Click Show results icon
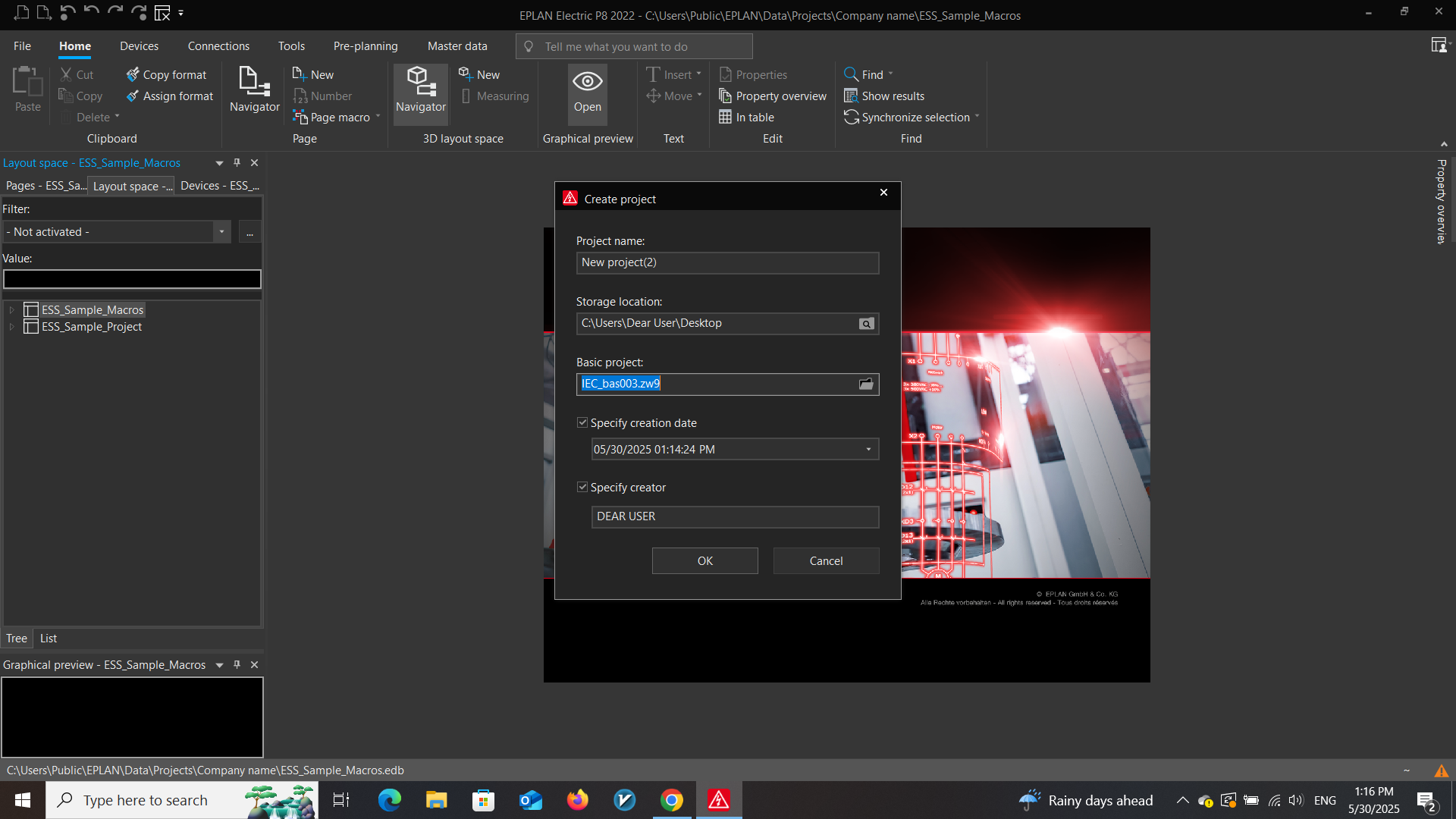Screen dimensions: 1456x819 coord(851,96)
